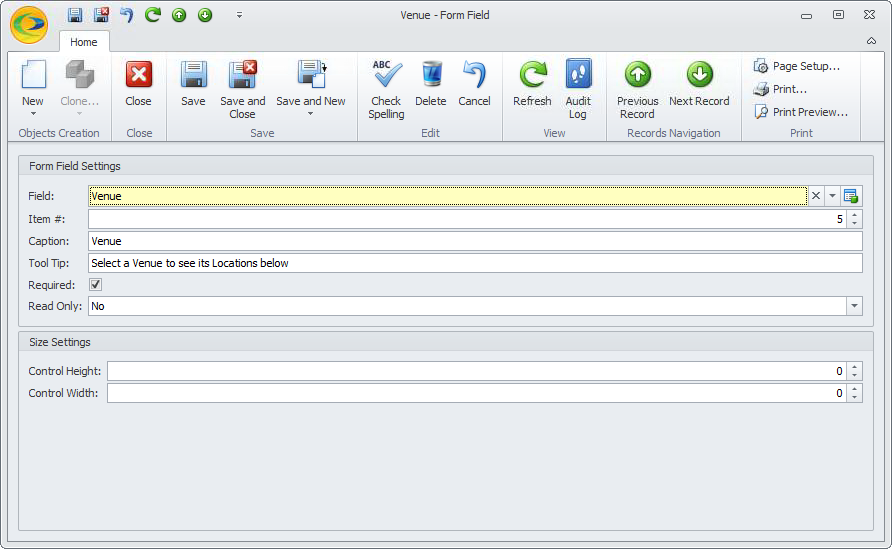
Task: Click into the Field lookup box
Action: tap(448, 196)
